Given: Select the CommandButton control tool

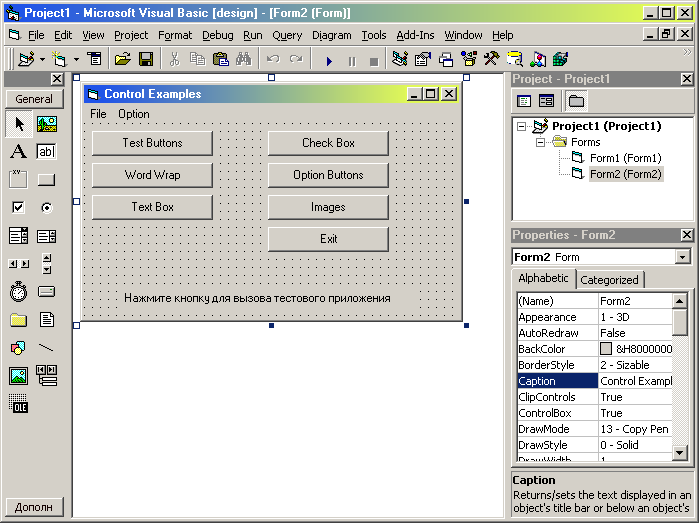Looking at the screenshot, I should (47, 180).
